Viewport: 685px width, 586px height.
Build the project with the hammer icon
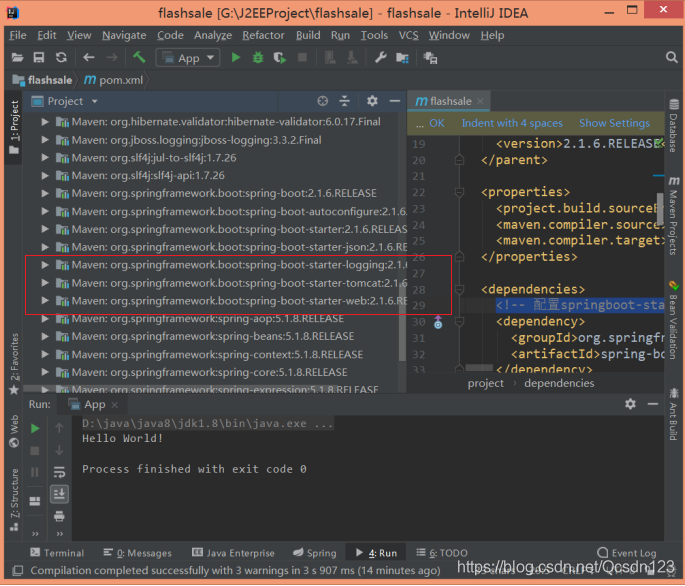[139, 57]
